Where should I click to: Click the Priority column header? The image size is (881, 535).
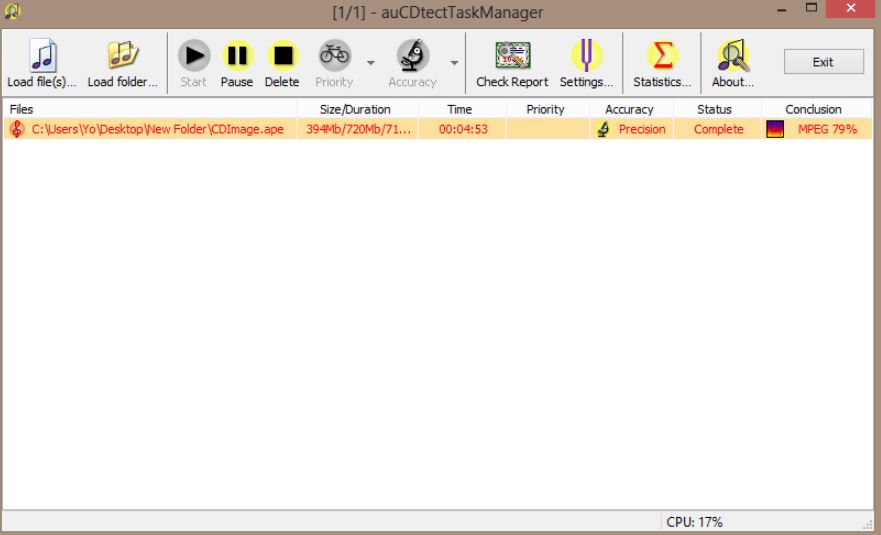point(548,109)
